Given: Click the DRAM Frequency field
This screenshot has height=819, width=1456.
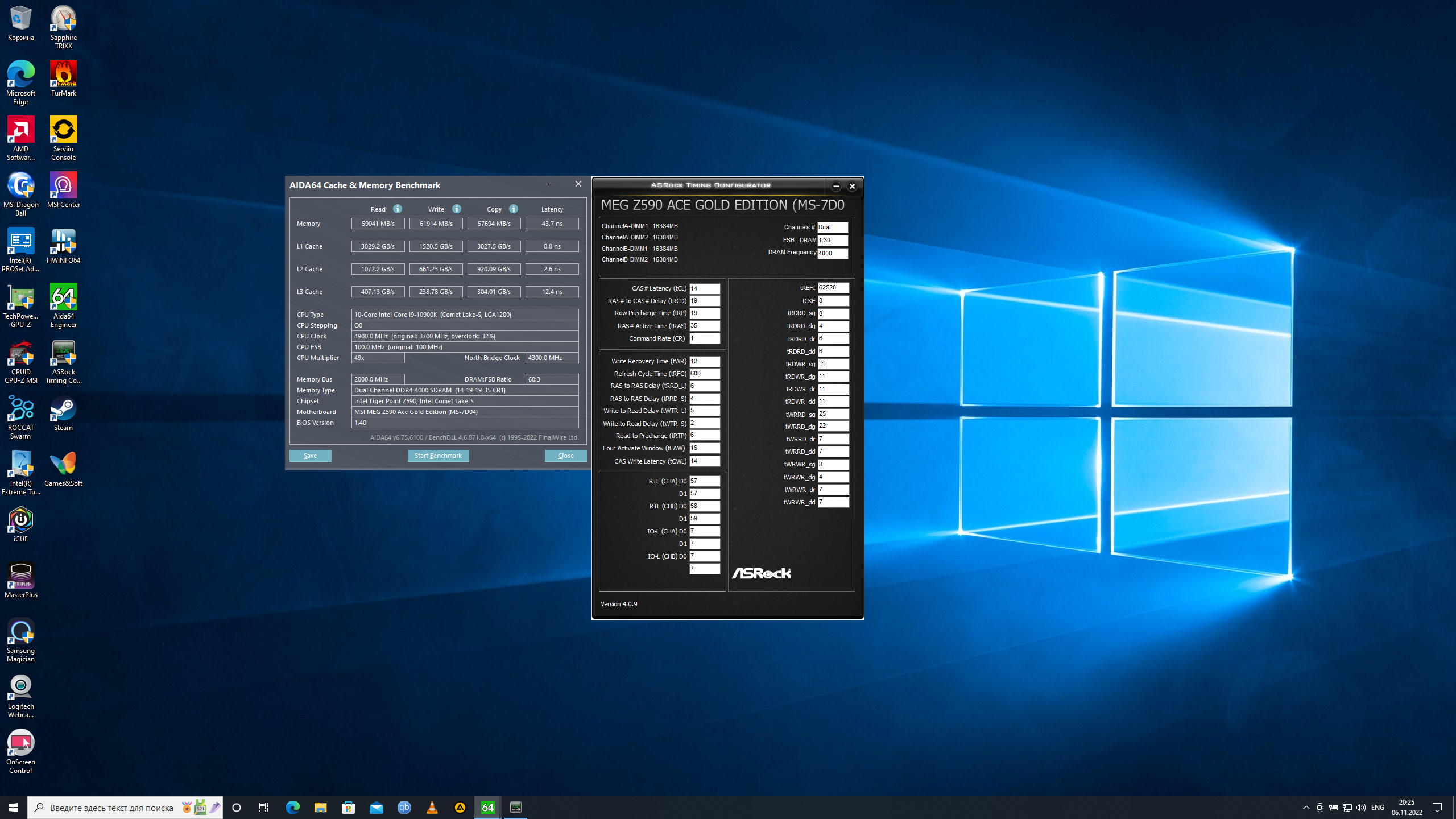Looking at the screenshot, I should (832, 253).
